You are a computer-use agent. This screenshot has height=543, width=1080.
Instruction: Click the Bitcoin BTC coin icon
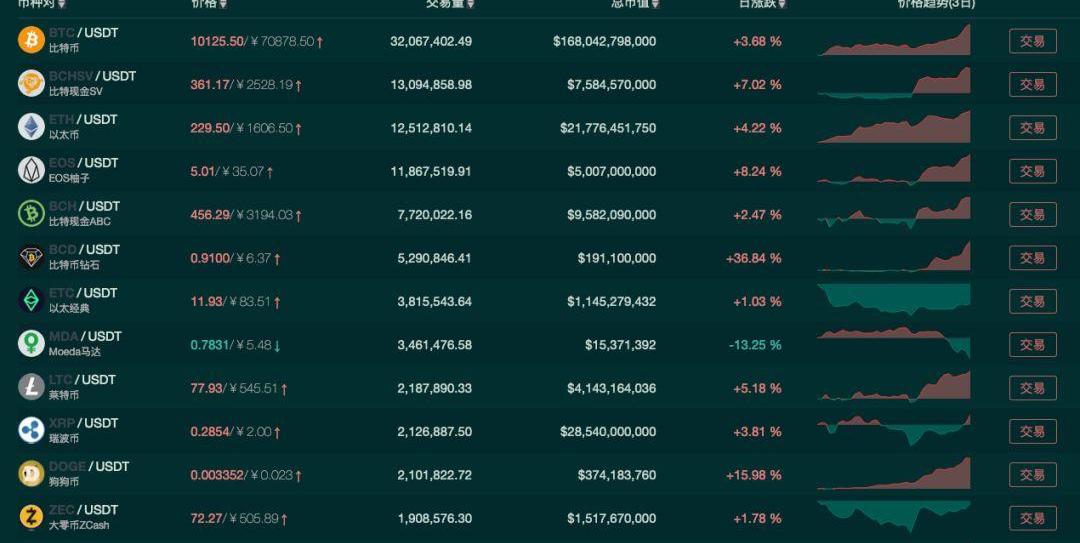tap(31, 40)
